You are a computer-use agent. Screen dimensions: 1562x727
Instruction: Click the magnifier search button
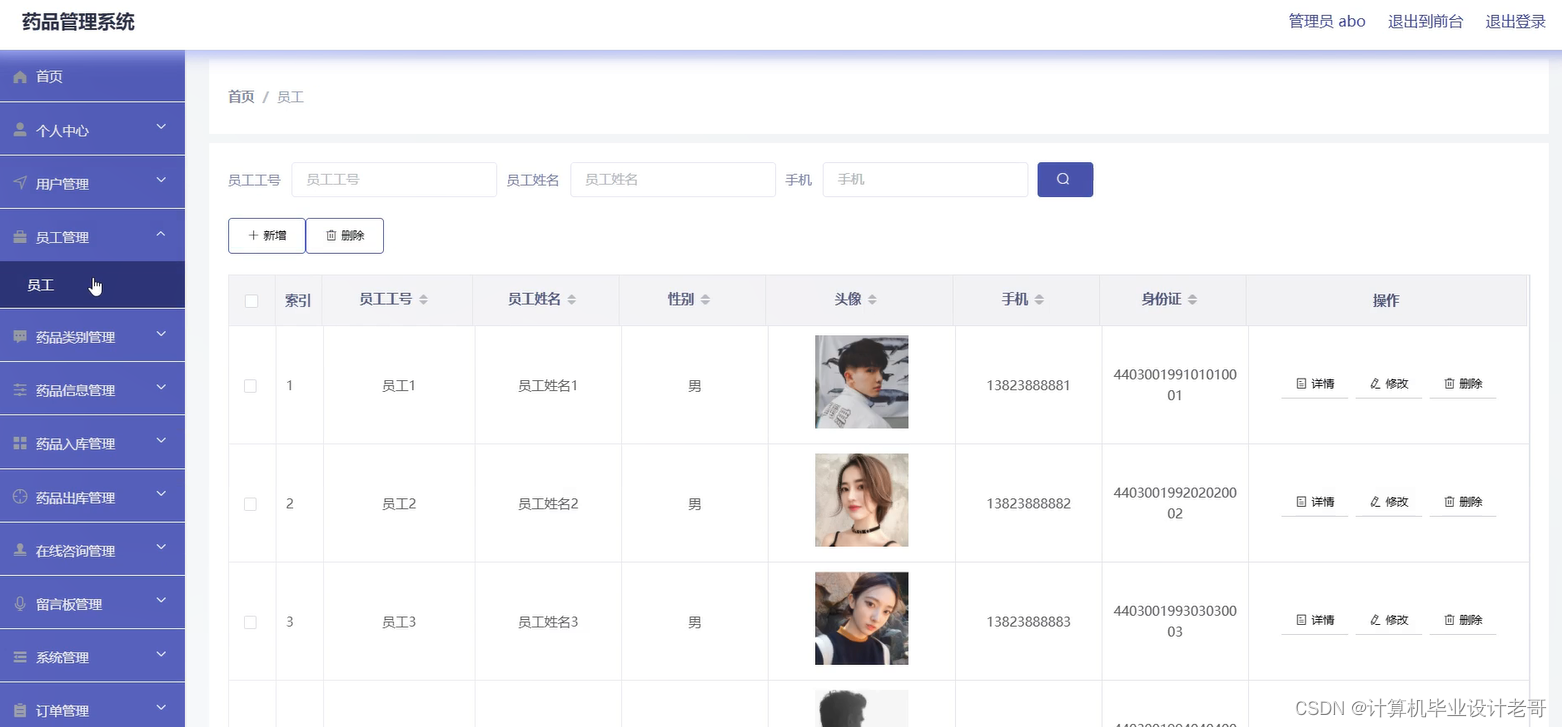(x=1065, y=180)
